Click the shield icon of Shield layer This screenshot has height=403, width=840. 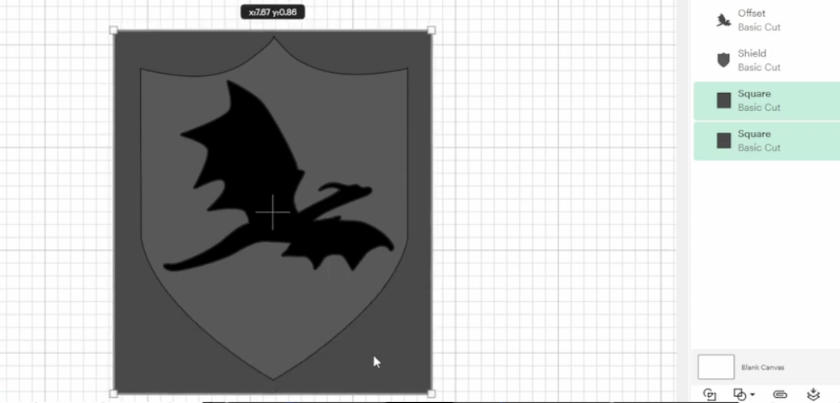(x=724, y=60)
